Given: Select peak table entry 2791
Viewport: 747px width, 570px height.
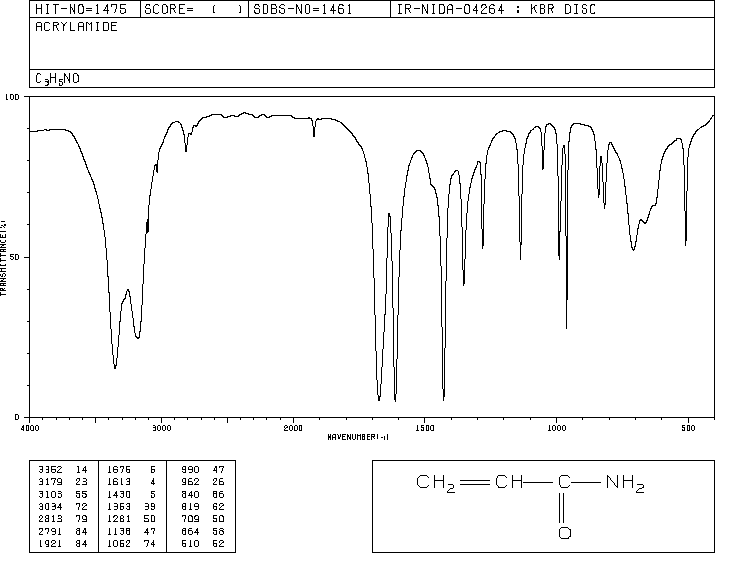Looking at the screenshot, I should click(x=50, y=531).
